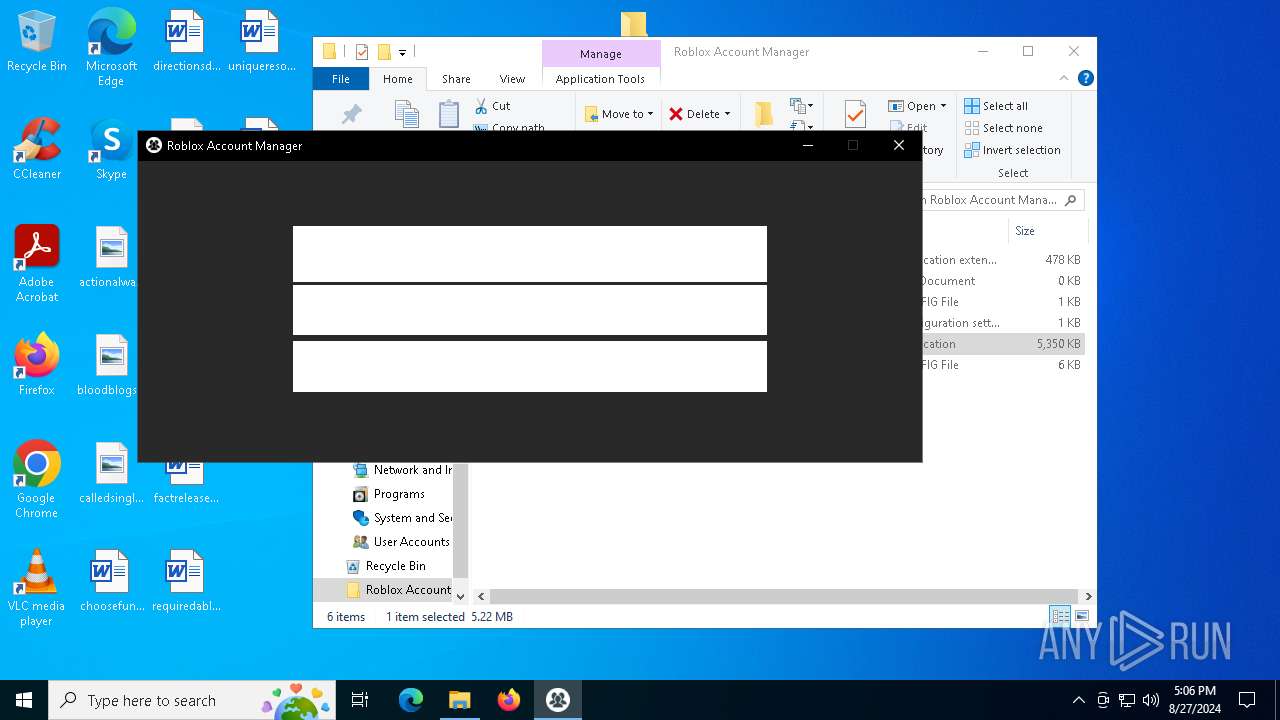1280x720 pixels.
Task: Open Adobe Acrobat desktop shortcut
Action: (37, 263)
